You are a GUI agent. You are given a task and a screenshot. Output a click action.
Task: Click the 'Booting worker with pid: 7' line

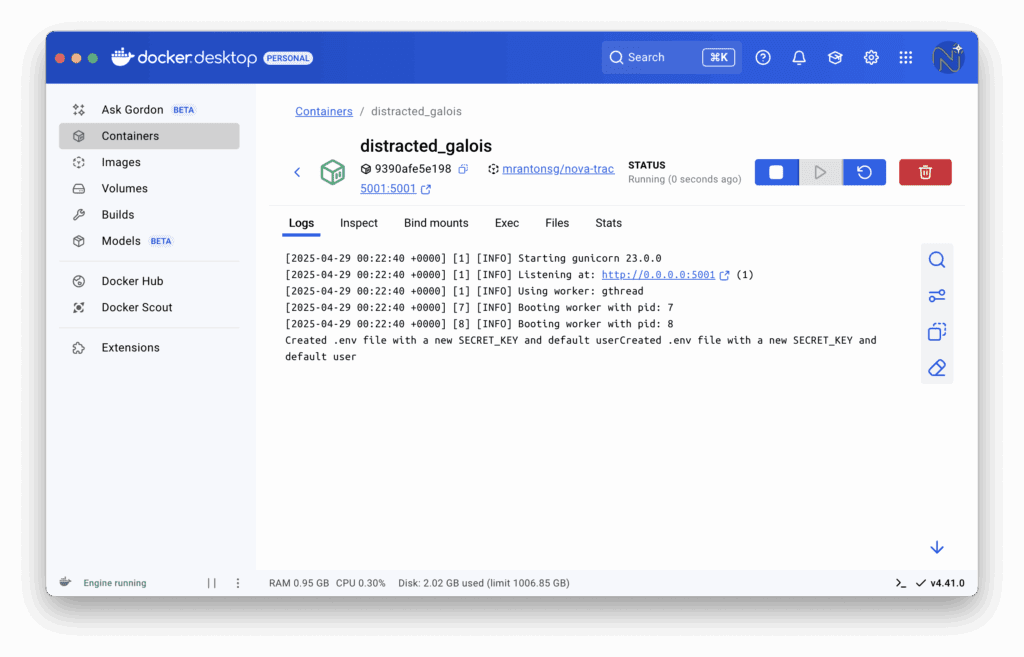tap(479, 308)
